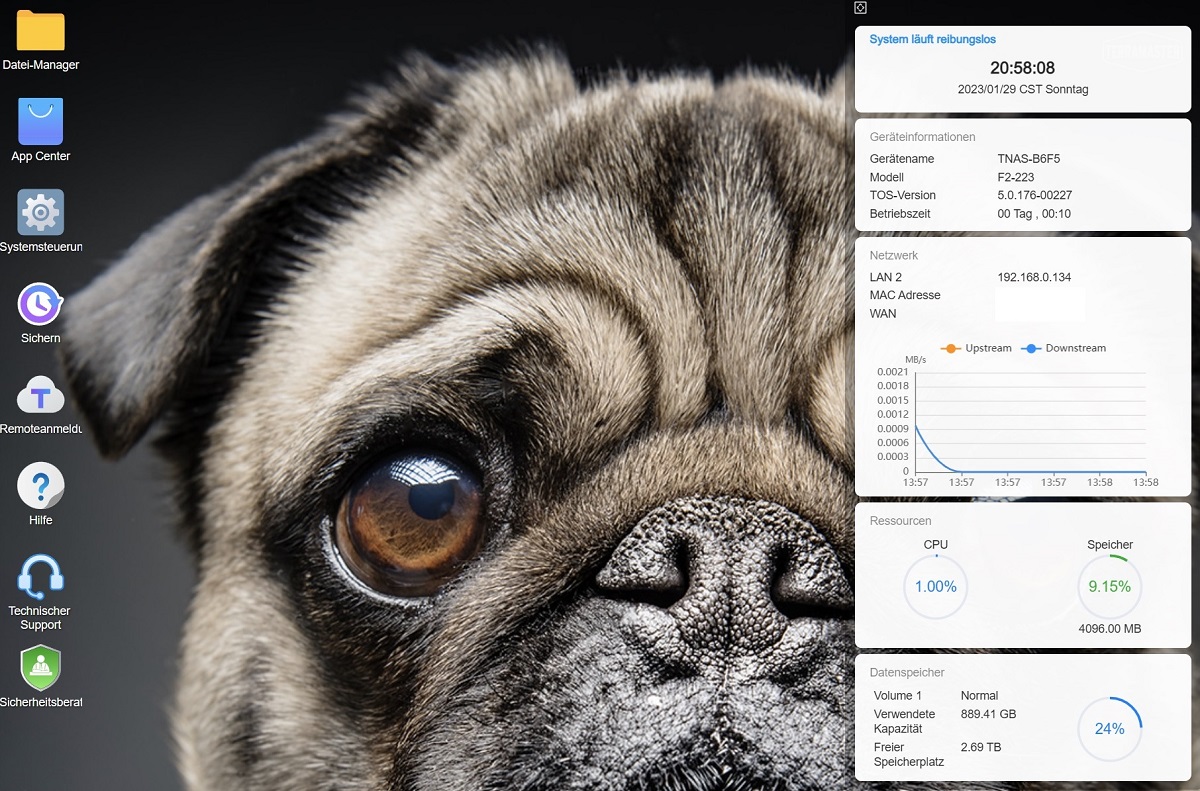Click the "MAC Adresse" label
This screenshot has width=1200, height=791.
pyautogui.click(x=905, y=295)
